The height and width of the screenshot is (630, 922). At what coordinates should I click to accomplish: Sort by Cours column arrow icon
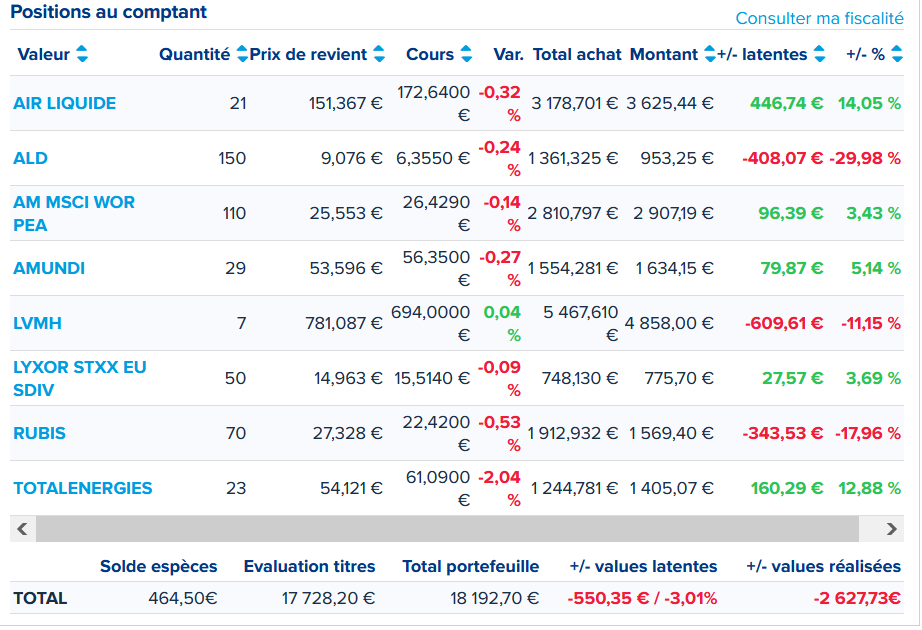coord(466,54)
